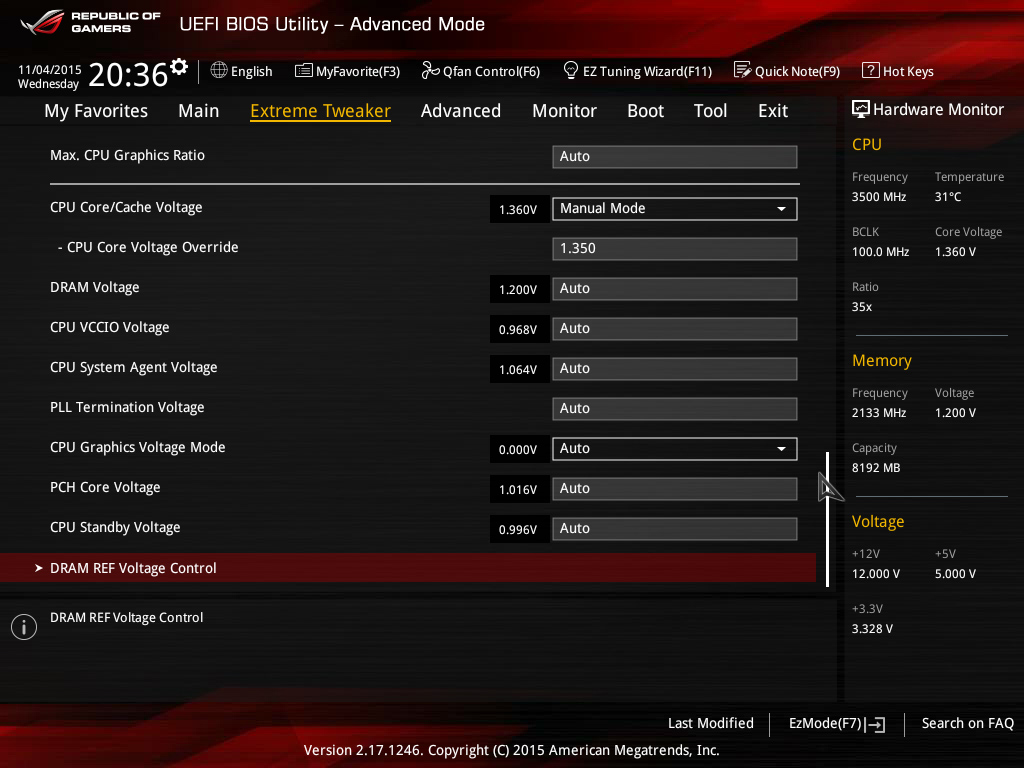The image size is (1024, 768).
Task: Click the 3500 MHz CPU frequency value
Action: click(879, 197)
